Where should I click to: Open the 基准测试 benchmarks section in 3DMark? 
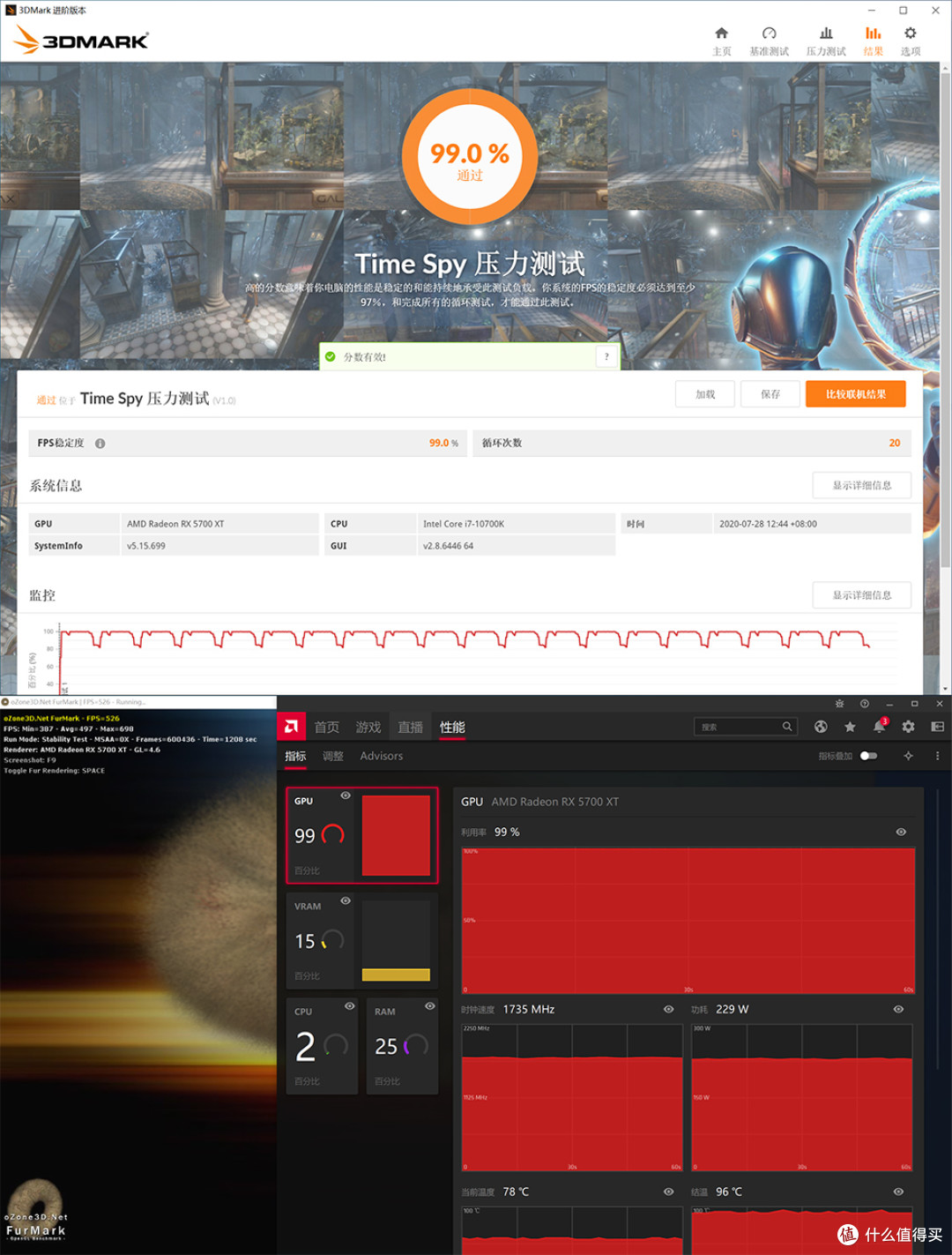769,41
